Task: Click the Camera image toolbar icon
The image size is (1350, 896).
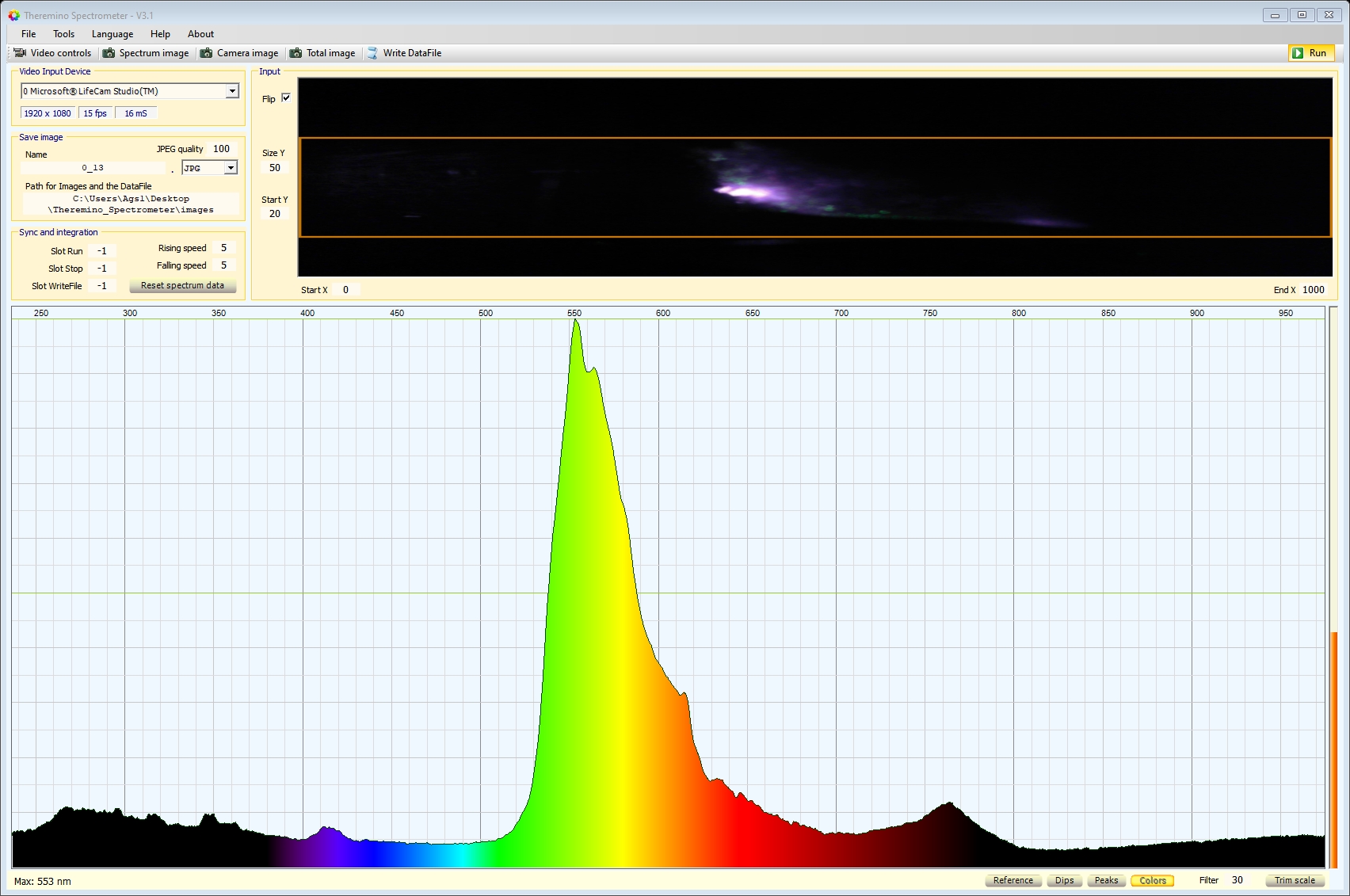Action: click(206, 53)
